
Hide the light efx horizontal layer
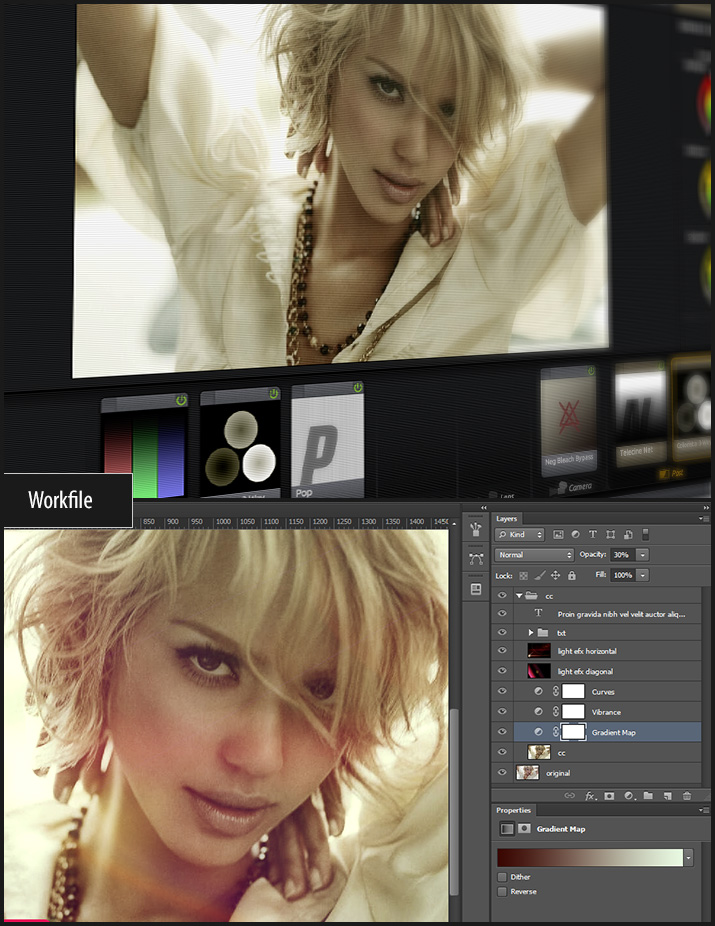[502, 651]
